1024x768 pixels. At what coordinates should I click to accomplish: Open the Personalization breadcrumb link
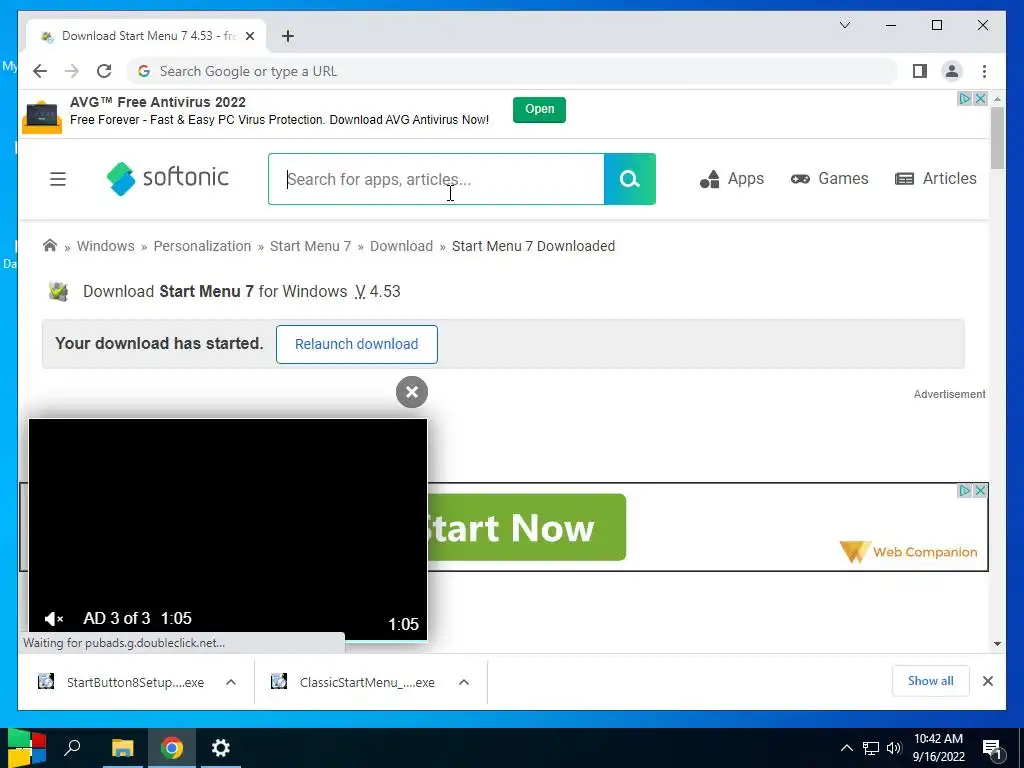[x=202, y=246]
